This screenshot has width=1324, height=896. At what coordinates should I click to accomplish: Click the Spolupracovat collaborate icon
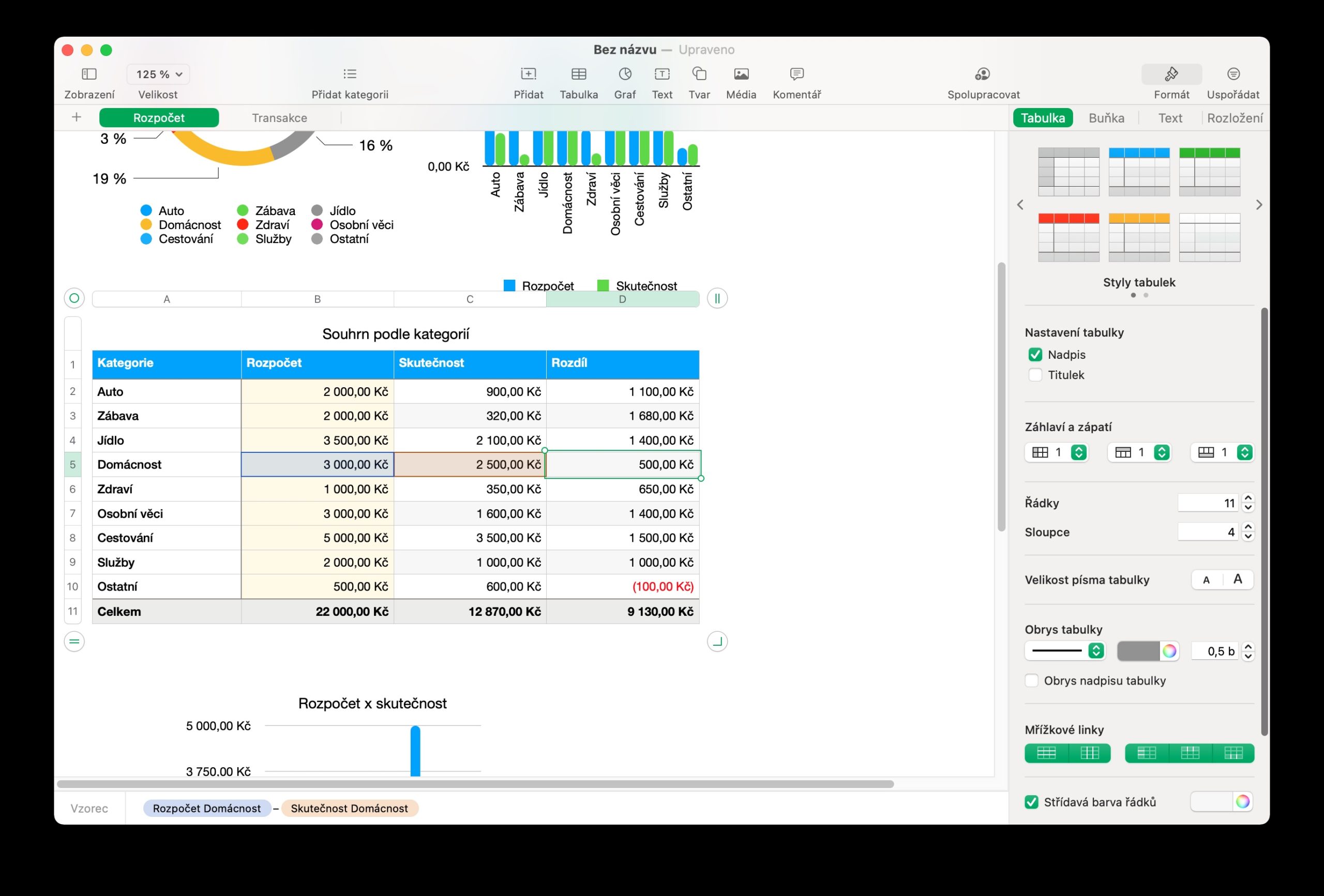pyautogui.click(x=983, y=74)
